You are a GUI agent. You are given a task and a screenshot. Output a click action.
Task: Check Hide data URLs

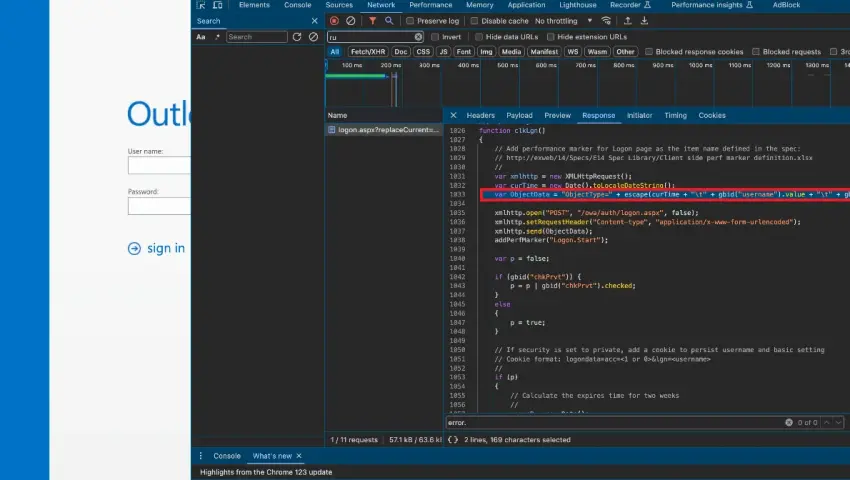click(x=479, y=37)
